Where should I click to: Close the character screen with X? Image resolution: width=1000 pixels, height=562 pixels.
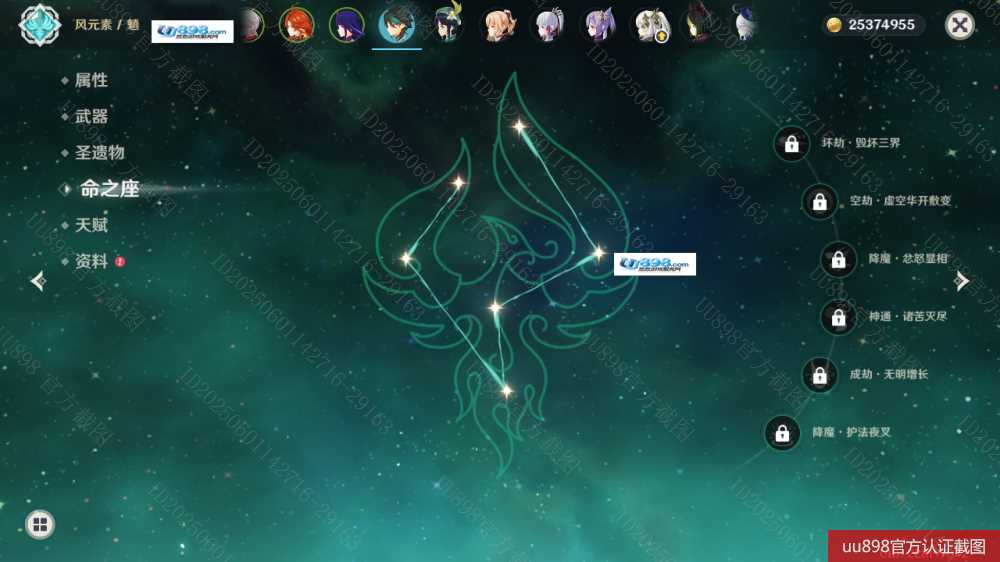(959, 26)
